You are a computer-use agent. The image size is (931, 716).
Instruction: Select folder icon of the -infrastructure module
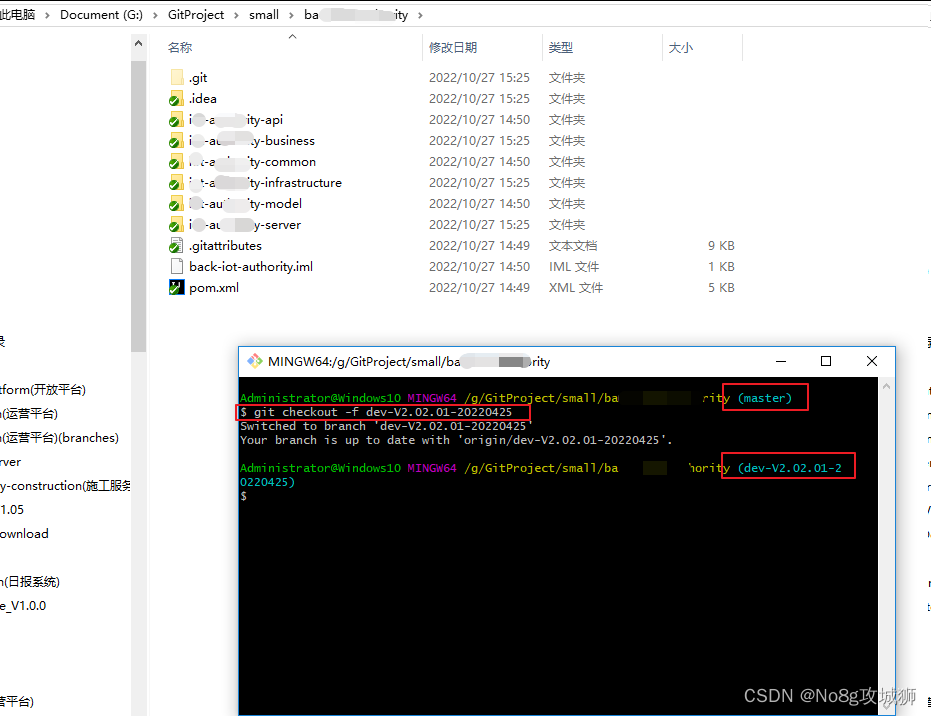click(x=176, y=182)
